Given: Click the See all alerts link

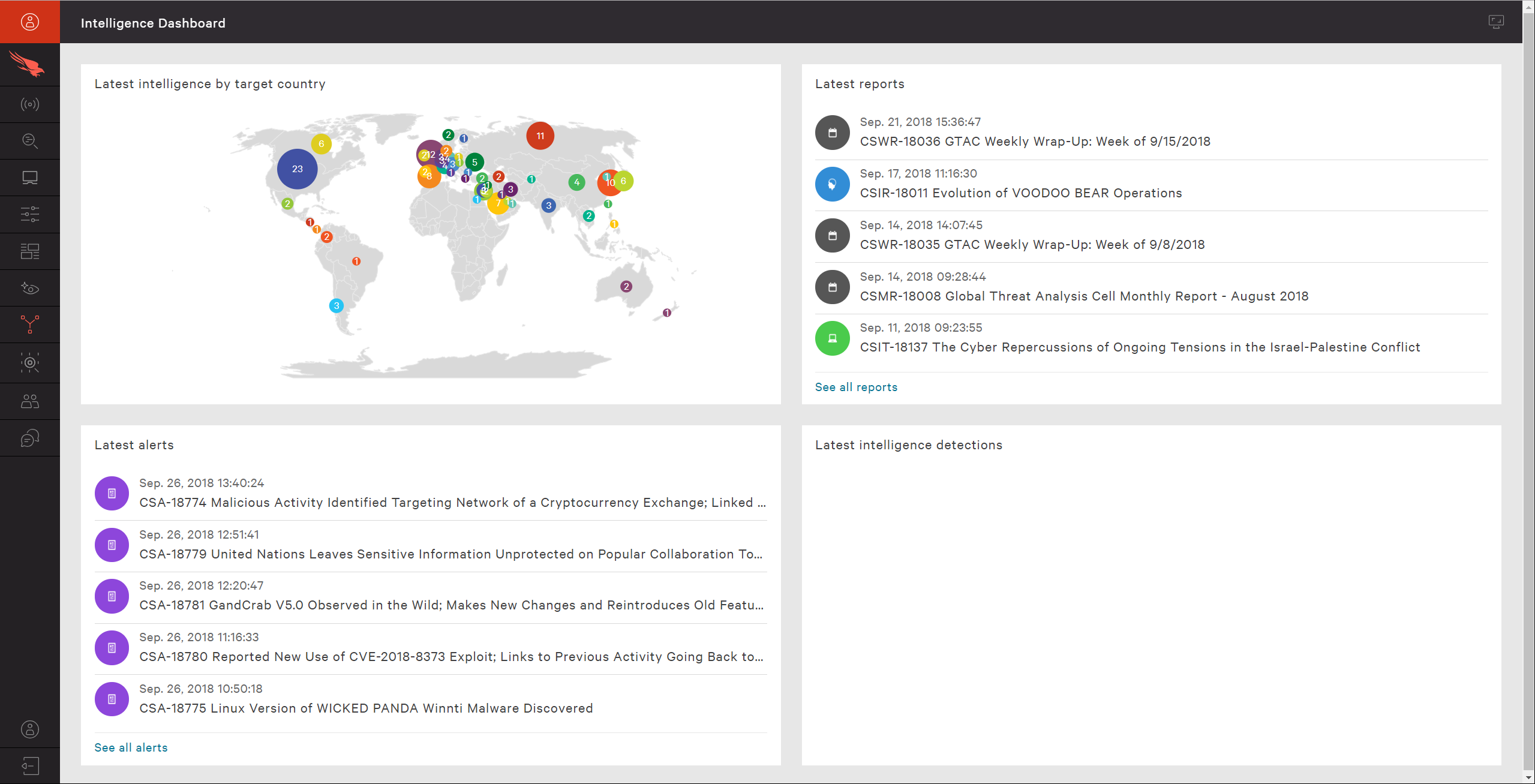Looking at the screenshot, I should click(130, 747).
